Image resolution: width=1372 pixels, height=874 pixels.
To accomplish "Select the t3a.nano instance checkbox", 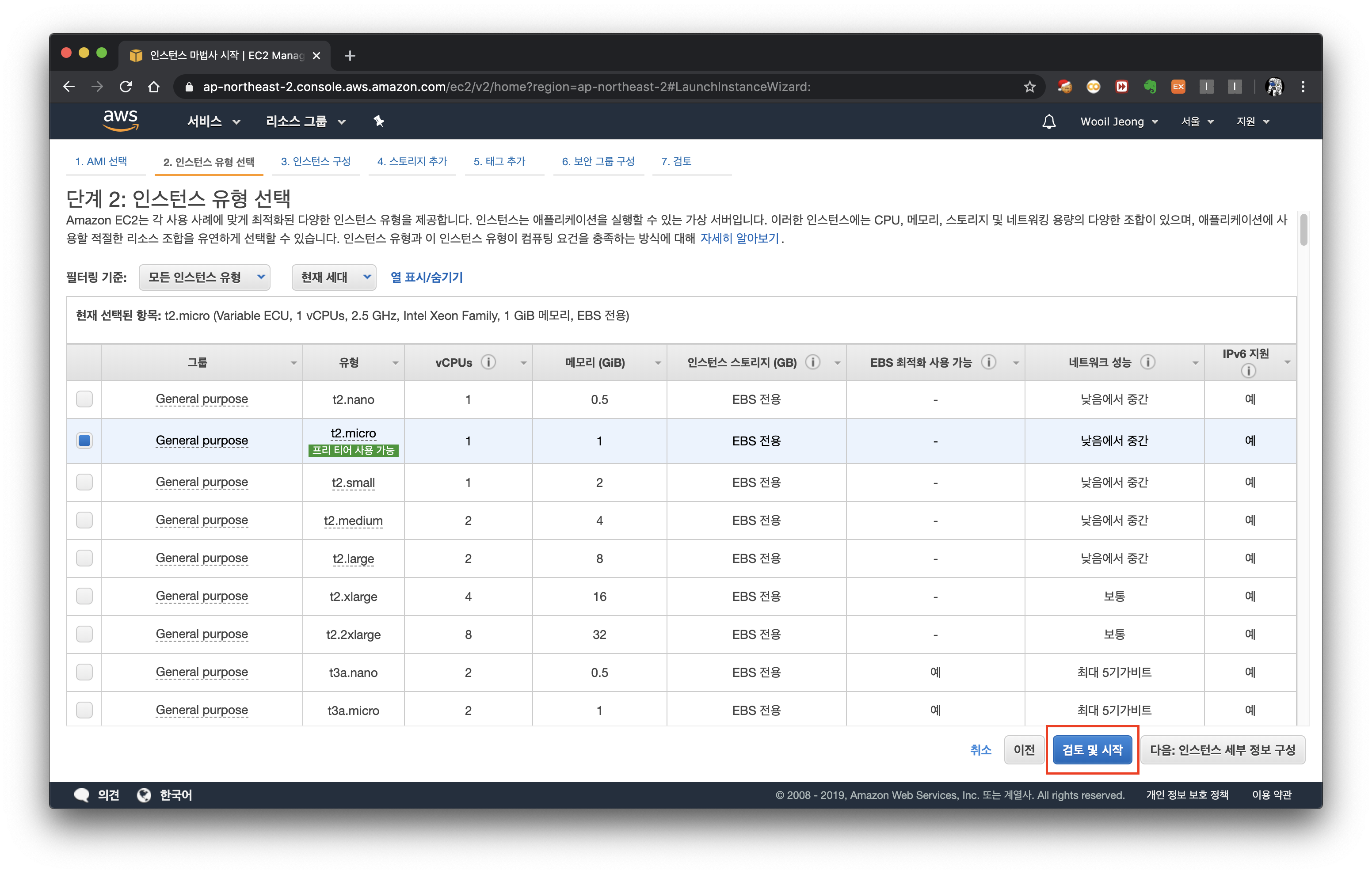I will point(84,673).
